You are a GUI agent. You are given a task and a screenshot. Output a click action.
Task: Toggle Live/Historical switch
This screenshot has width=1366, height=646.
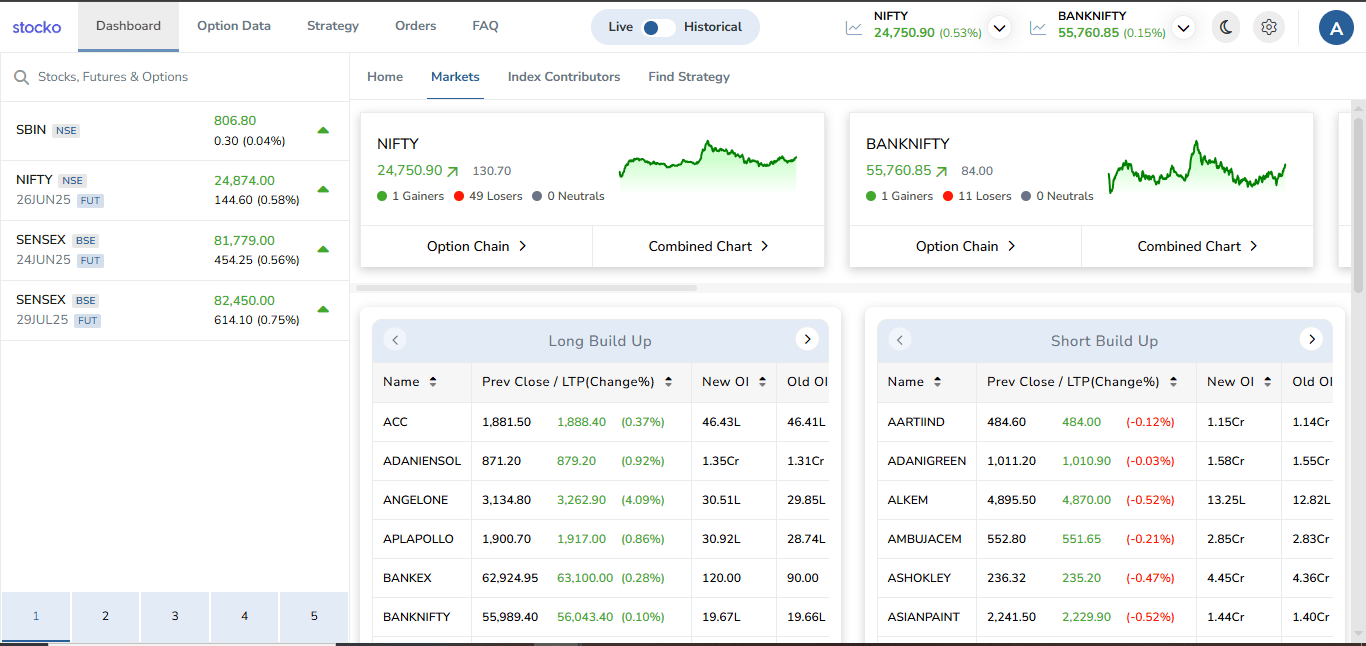(658, 27)
